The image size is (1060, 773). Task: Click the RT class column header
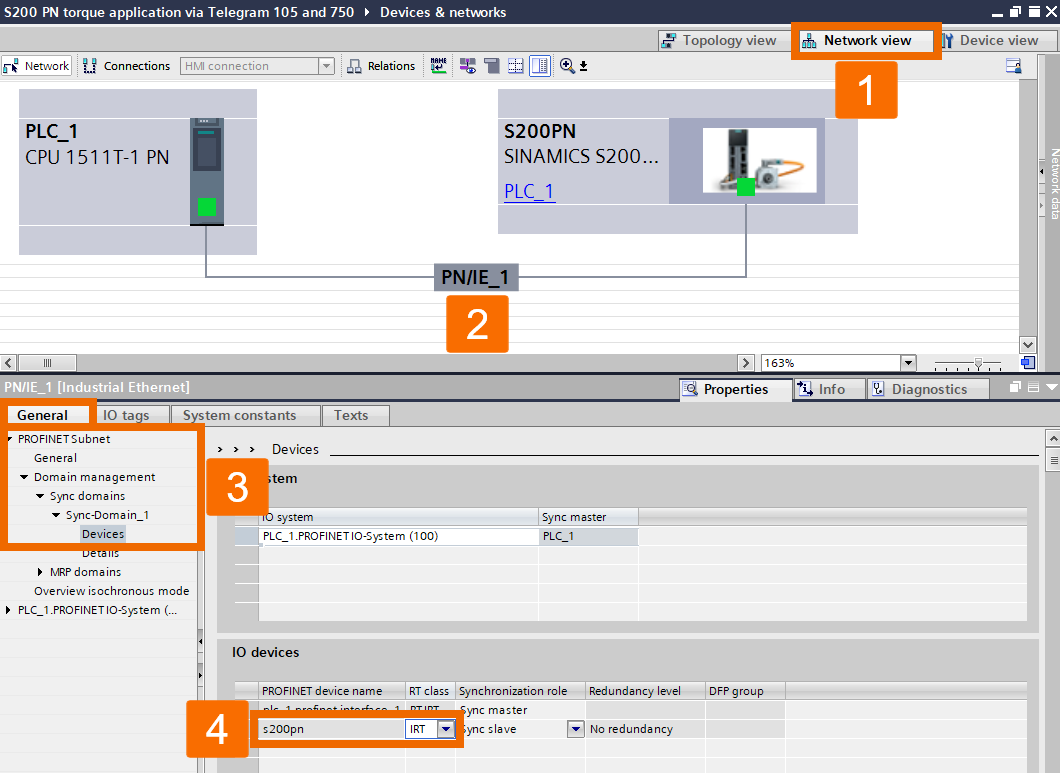coord(430,691)
